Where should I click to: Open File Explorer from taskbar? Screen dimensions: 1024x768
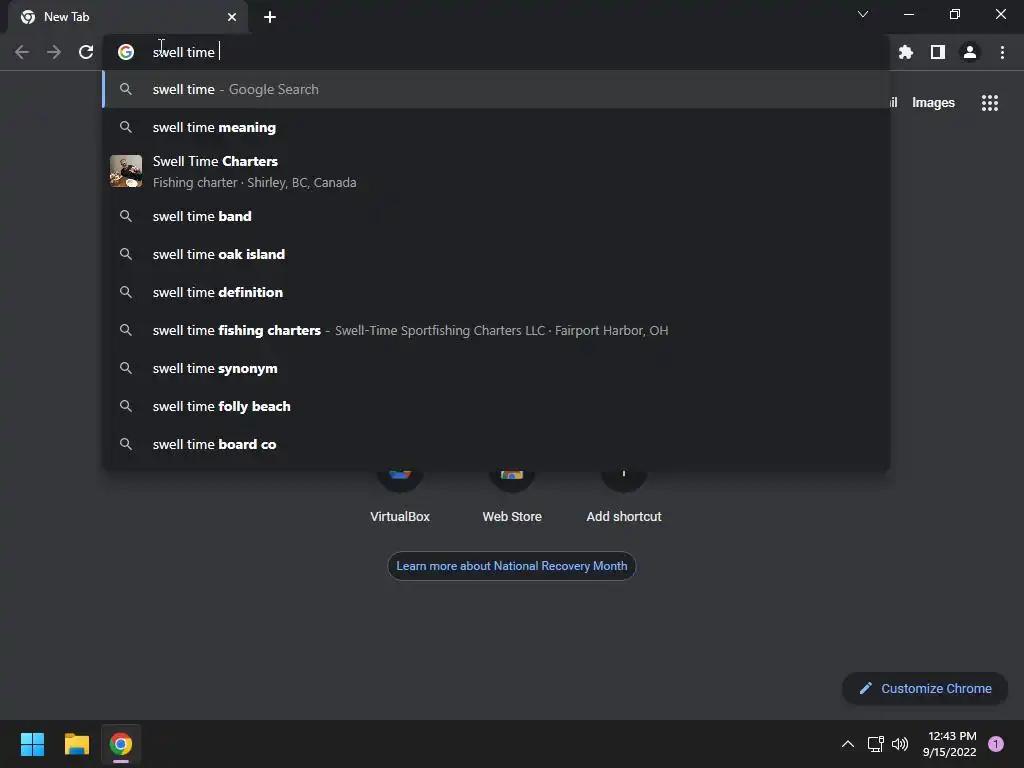[76, 744]
